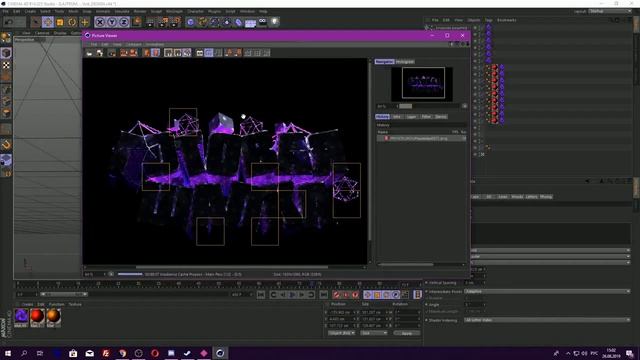Select Model mode in left toolbar
Screen dimensions: 640x360
6,53
